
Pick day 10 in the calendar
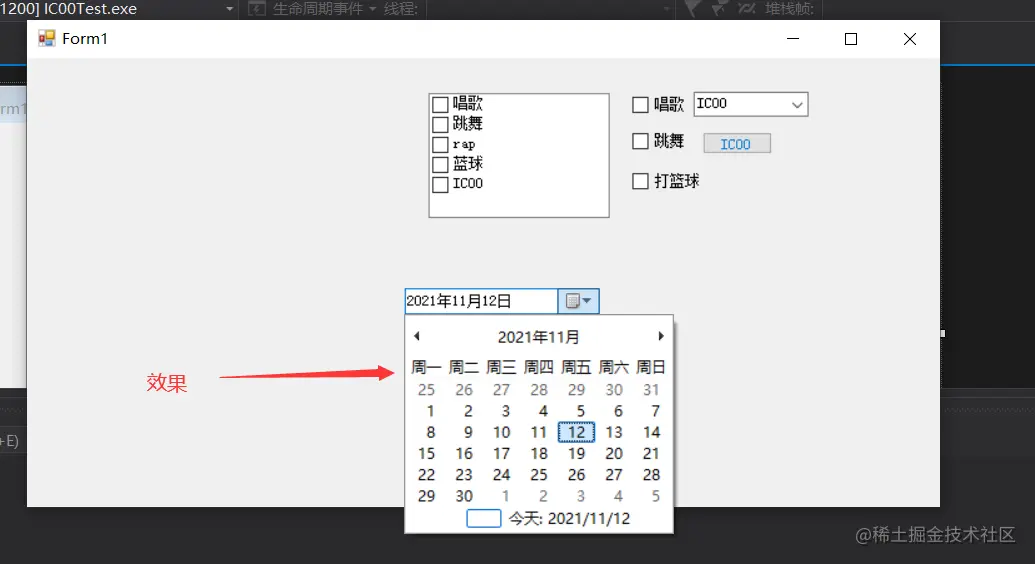(502, 433)
